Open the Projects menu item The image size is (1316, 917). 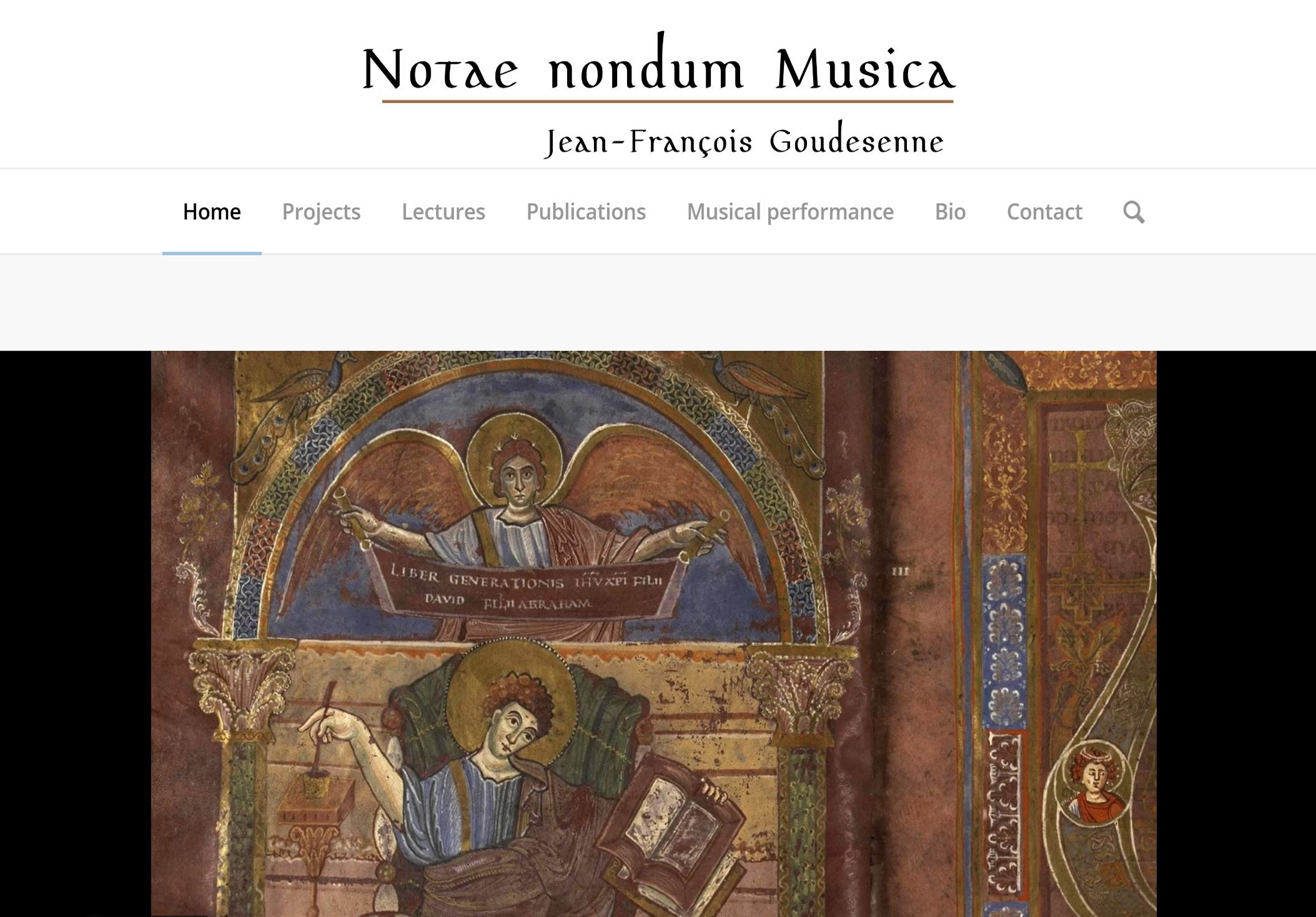[x=321, y=212]
